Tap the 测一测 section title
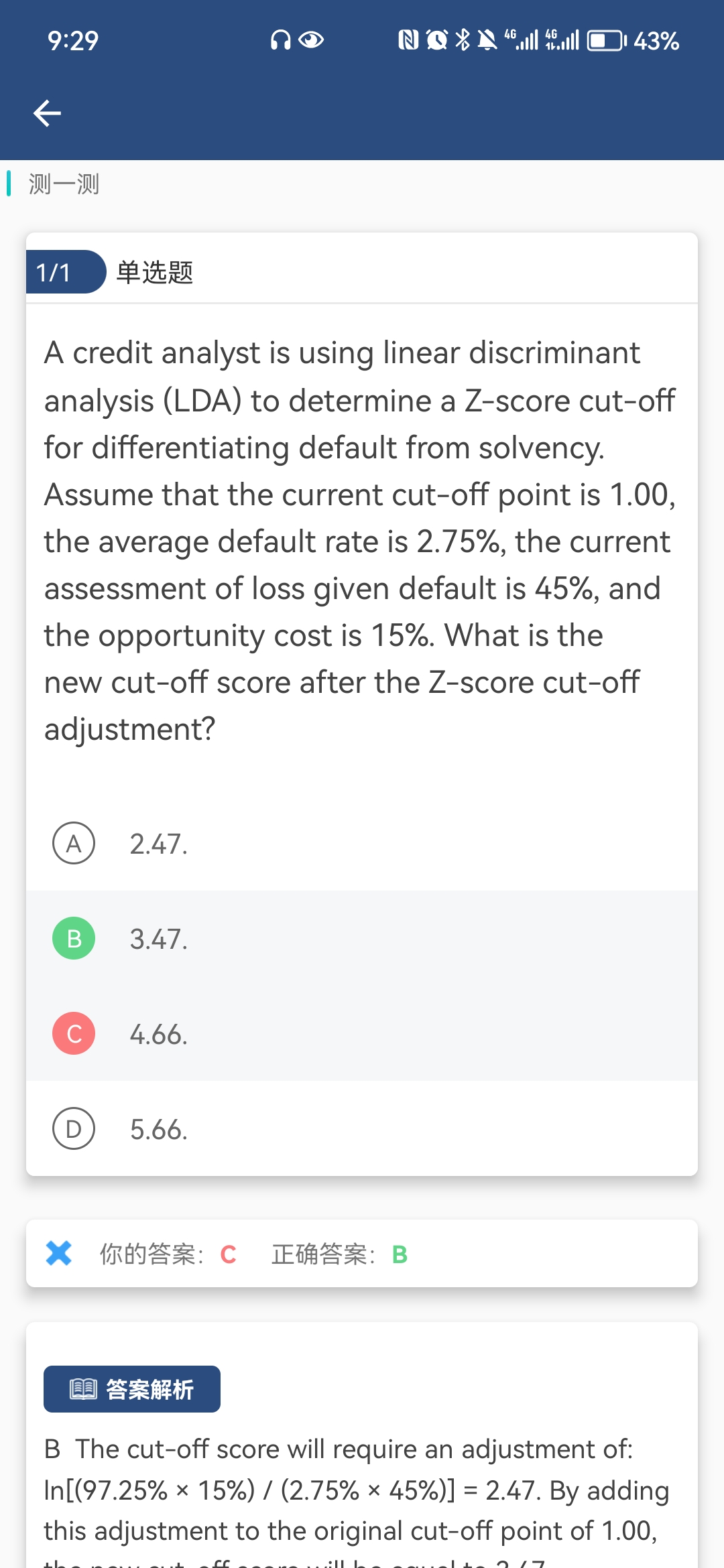This screenshot has height=1568, width=724. point(64,184)
